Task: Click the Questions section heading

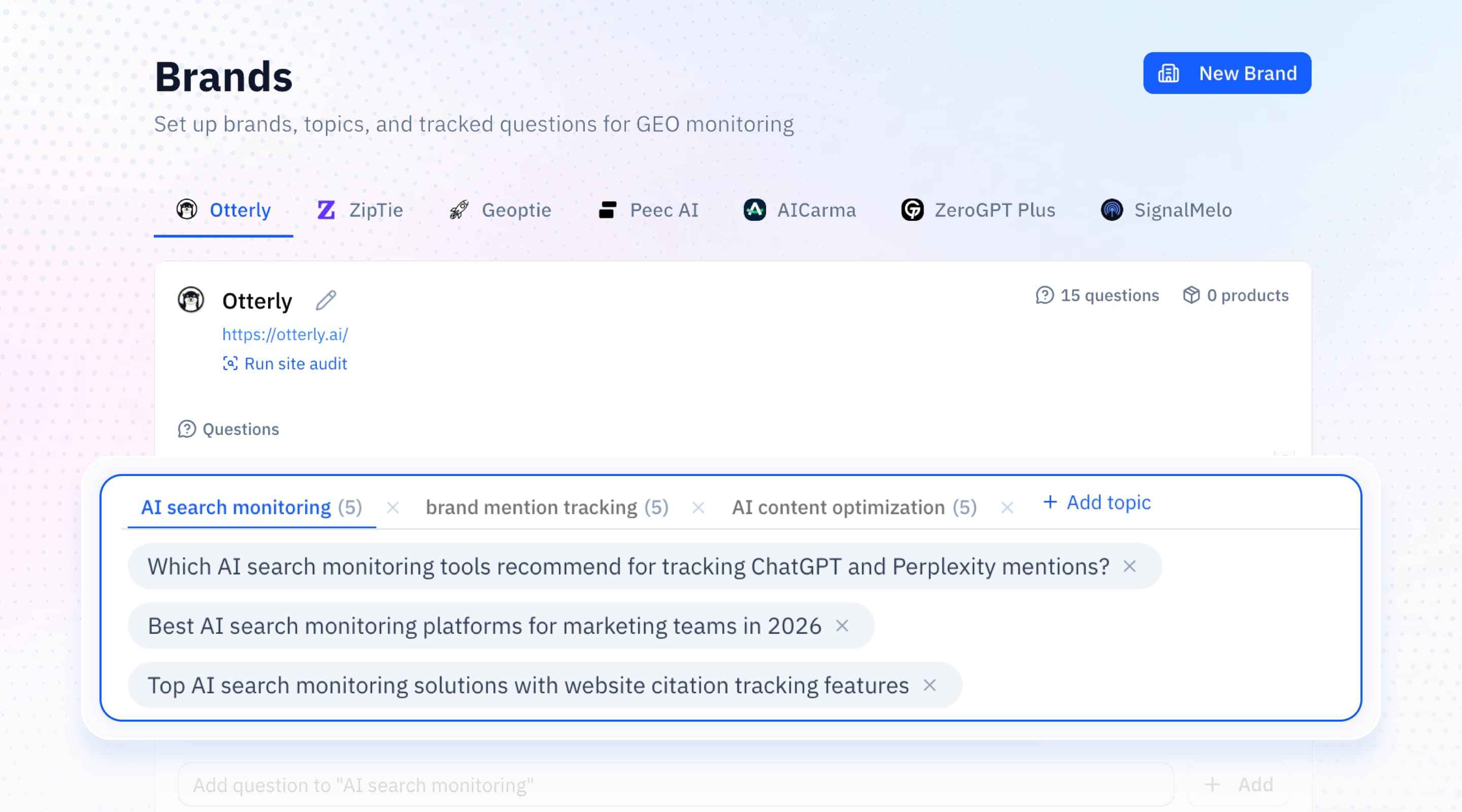Action: tap(229, 429)
